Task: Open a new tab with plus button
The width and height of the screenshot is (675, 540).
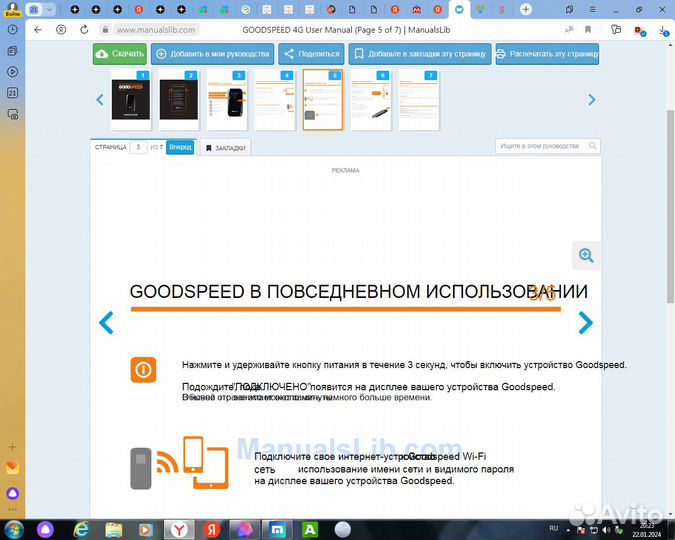Action: 526,9
